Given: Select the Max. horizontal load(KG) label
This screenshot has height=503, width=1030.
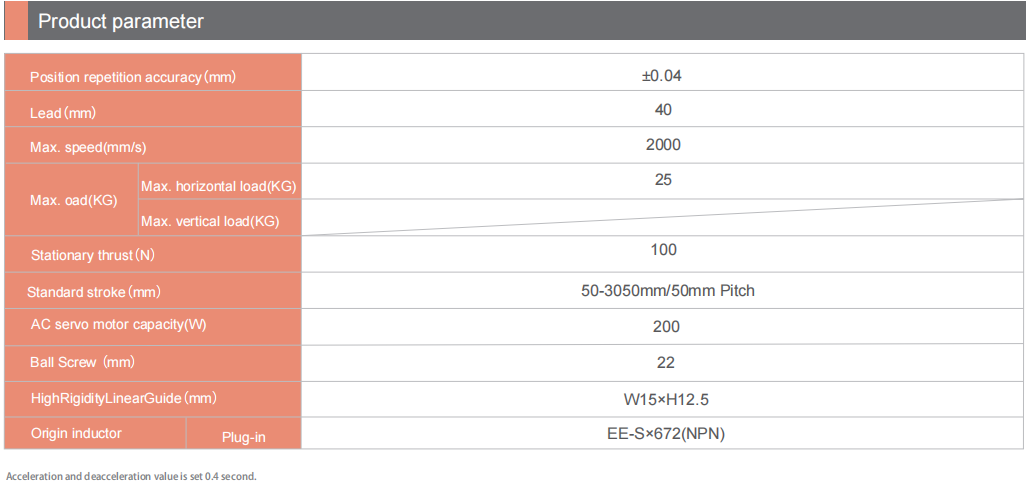Looking at the screenshot, I should point(218,186).
